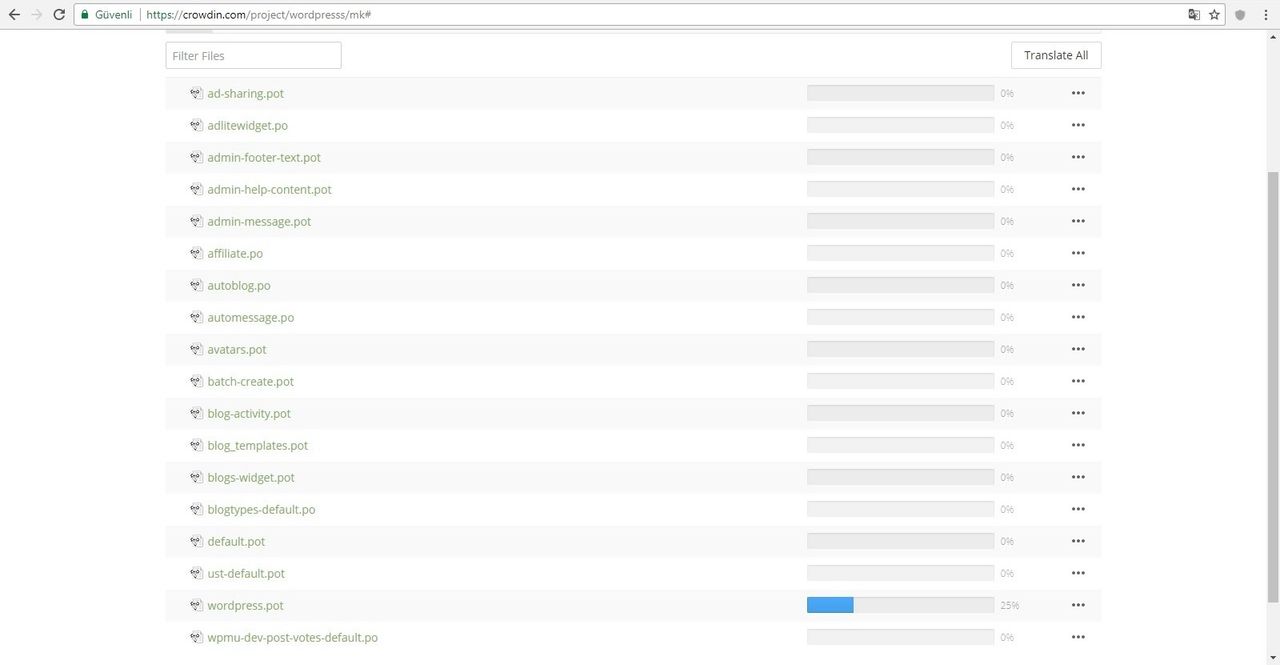
Task: Open the three-dot menu for default.pot
Action: click(1078, 541)
